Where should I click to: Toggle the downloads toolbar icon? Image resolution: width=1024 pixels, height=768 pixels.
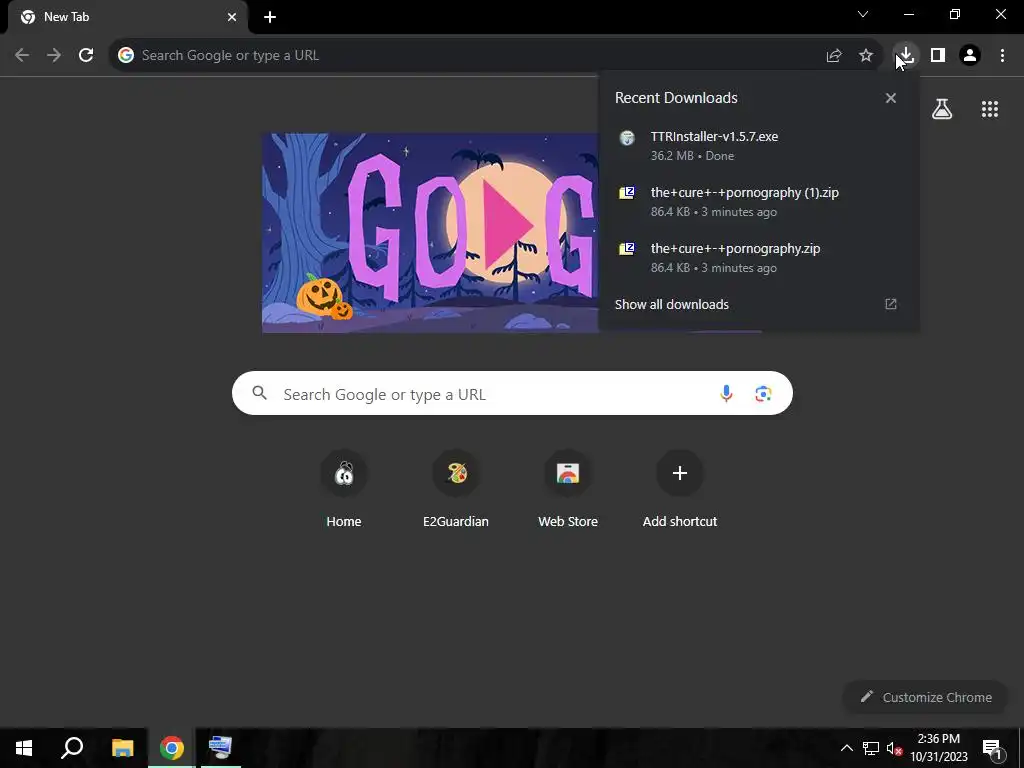[x=906, y=56]
